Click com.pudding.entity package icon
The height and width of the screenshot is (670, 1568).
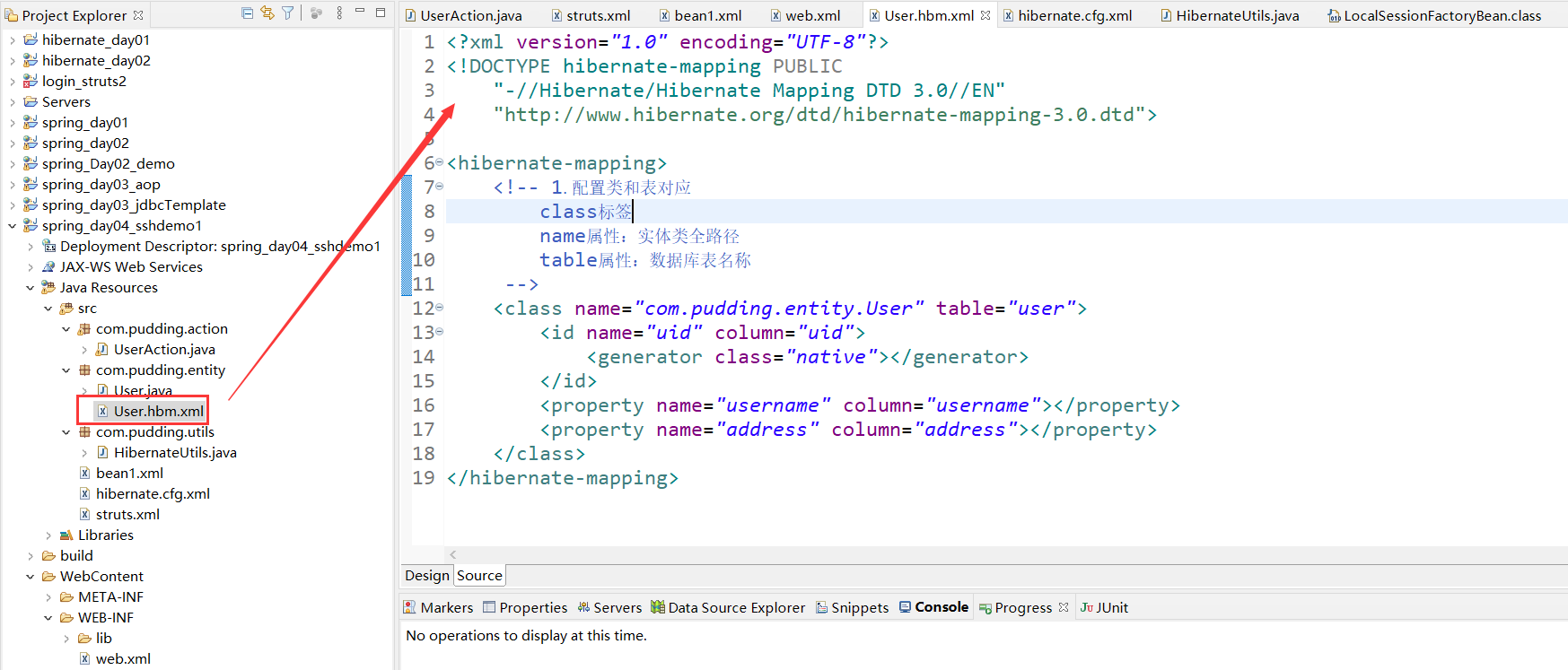tap(84, 370)
